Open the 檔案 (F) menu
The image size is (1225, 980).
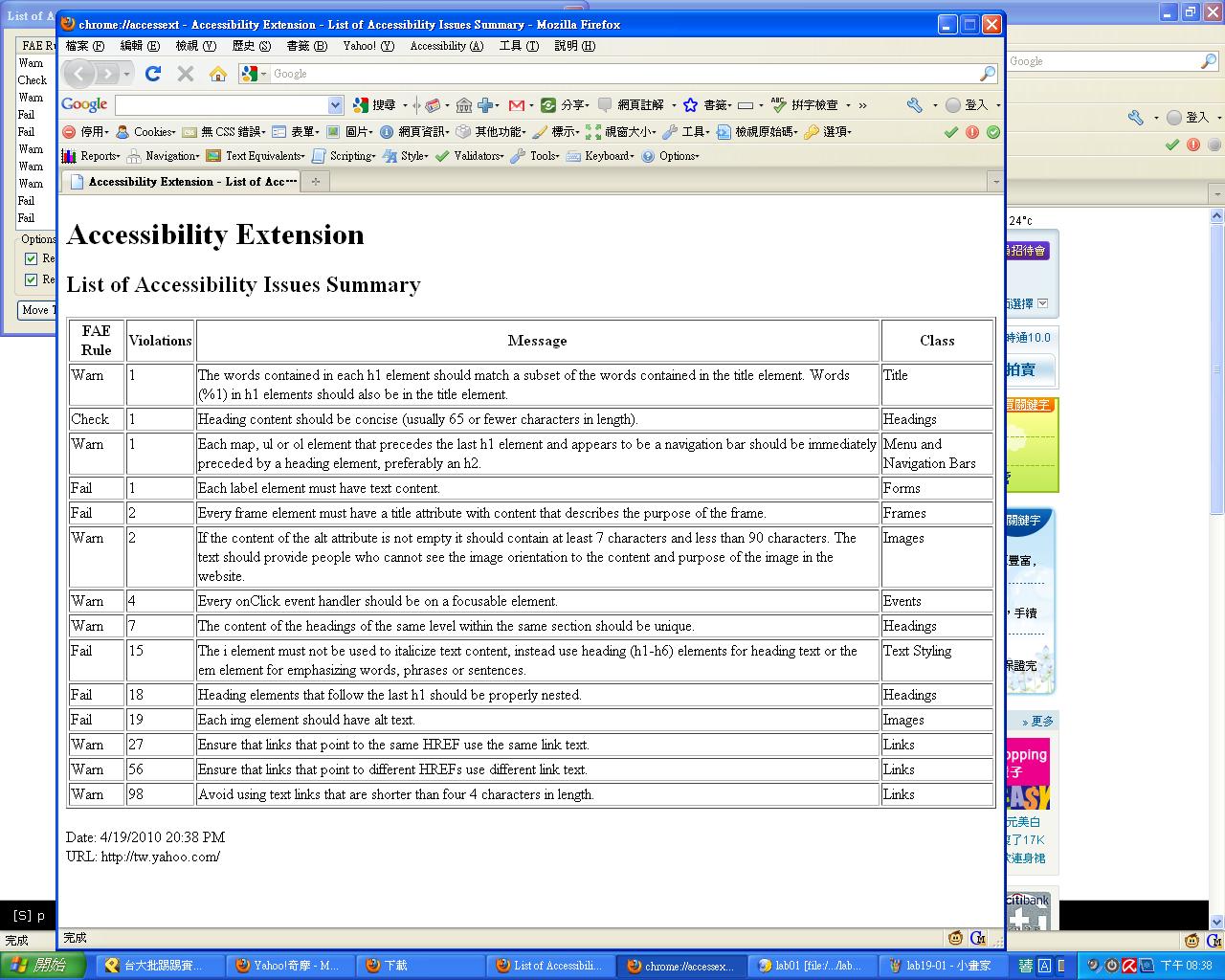coord(85,46)
